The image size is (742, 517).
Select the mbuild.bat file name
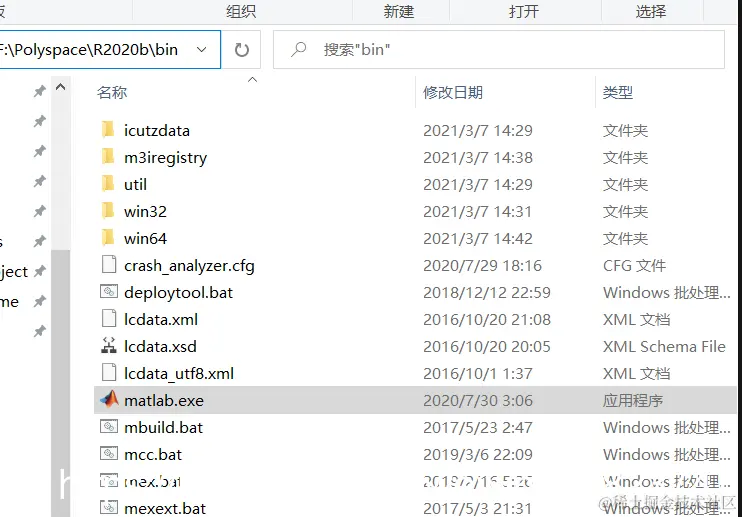(163, 427)
